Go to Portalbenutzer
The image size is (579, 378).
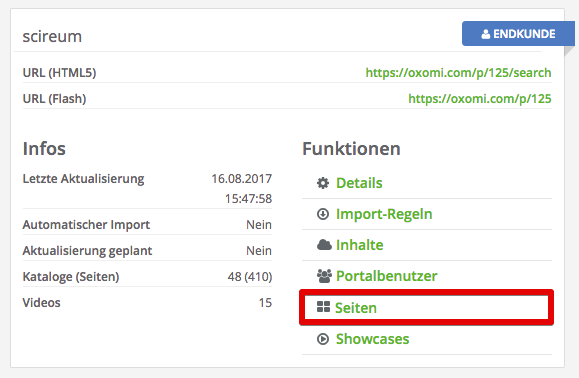pos(387,276)
